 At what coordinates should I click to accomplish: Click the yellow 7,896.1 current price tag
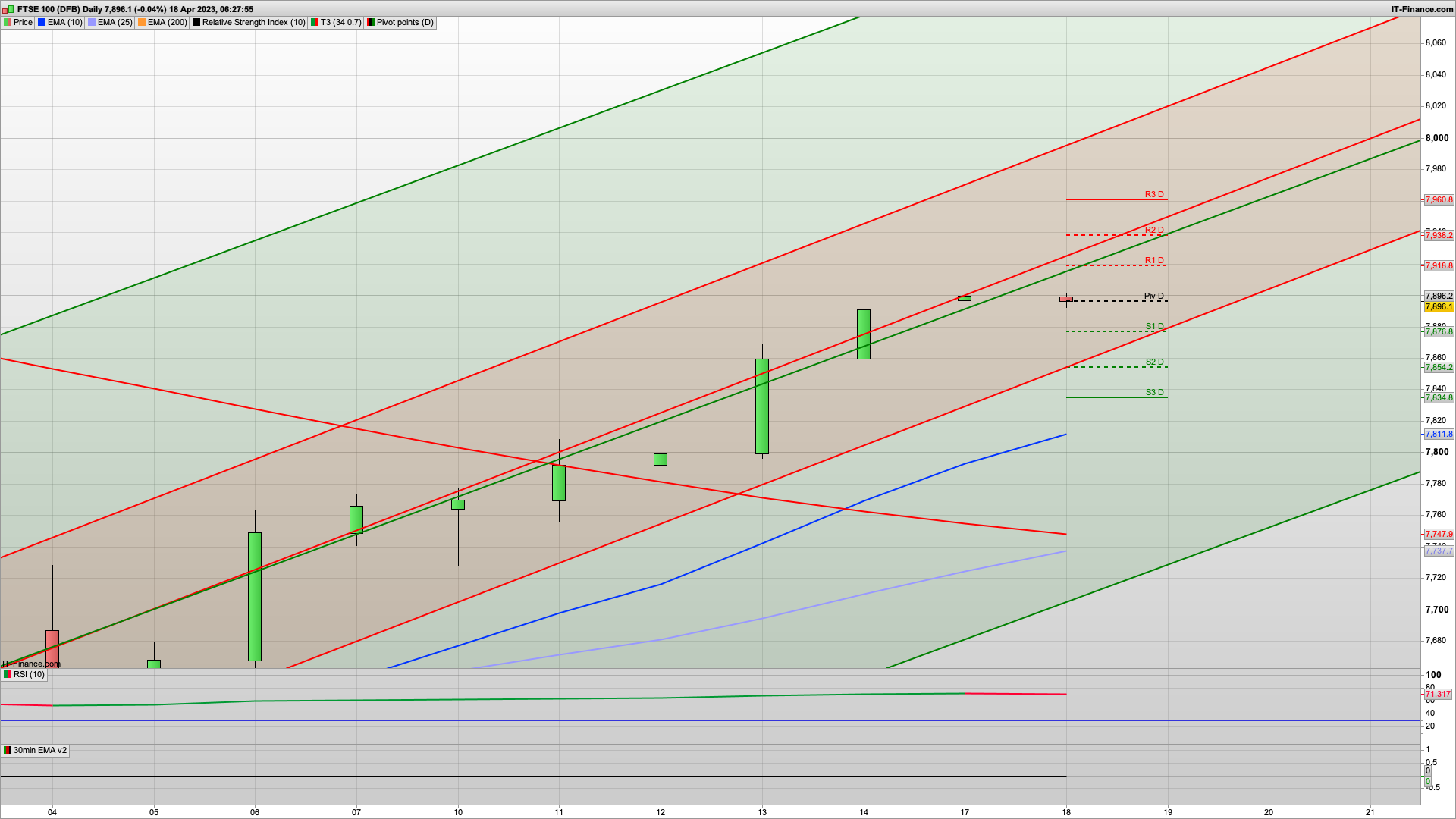pos(1439,306)
